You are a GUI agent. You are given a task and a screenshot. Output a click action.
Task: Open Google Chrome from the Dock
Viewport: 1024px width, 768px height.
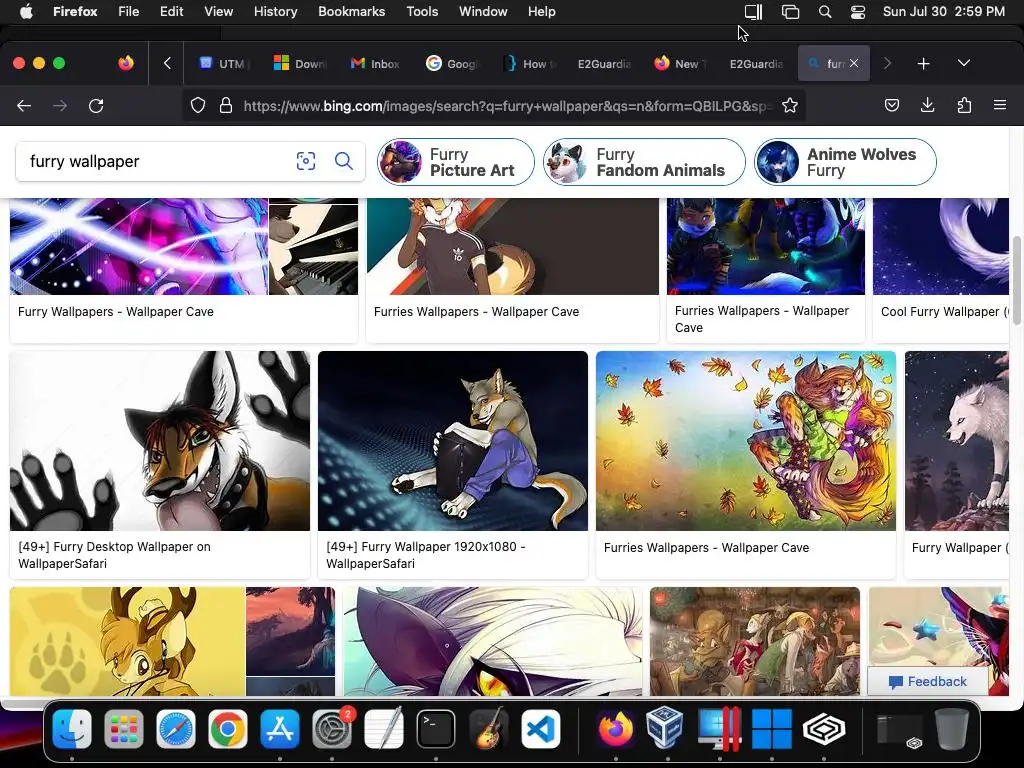coord(227,729)
